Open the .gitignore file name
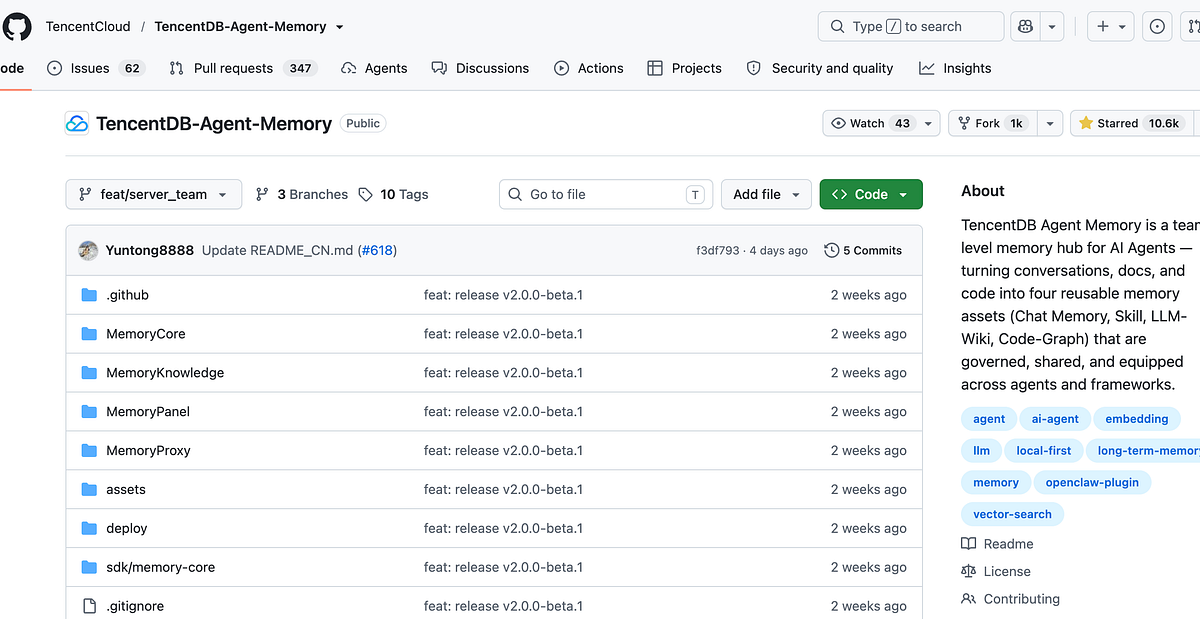The image size is (1200, 619). coord(135,606)
